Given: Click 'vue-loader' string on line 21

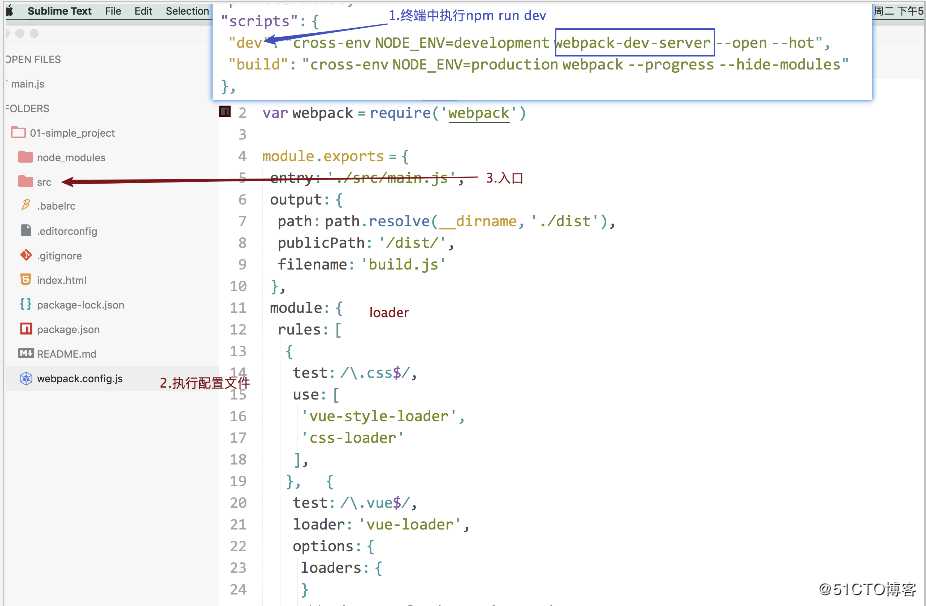Looking at the screenshot, I should click(410, 524).
